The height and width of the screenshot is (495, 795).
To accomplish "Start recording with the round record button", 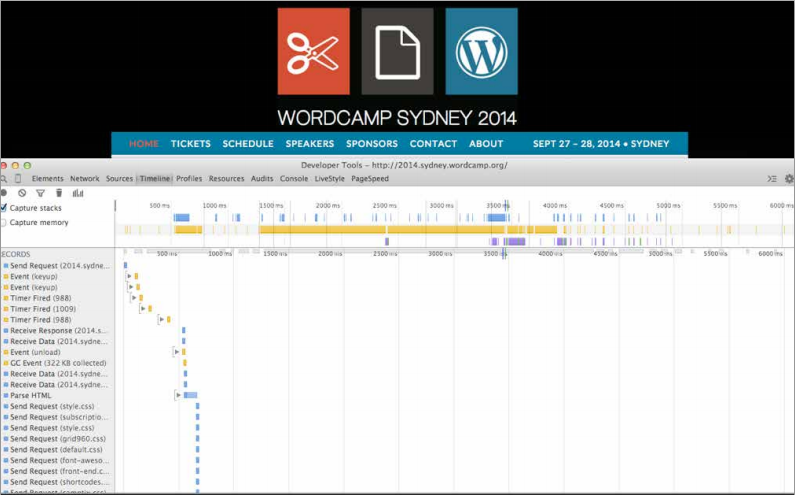I will 4,193.
